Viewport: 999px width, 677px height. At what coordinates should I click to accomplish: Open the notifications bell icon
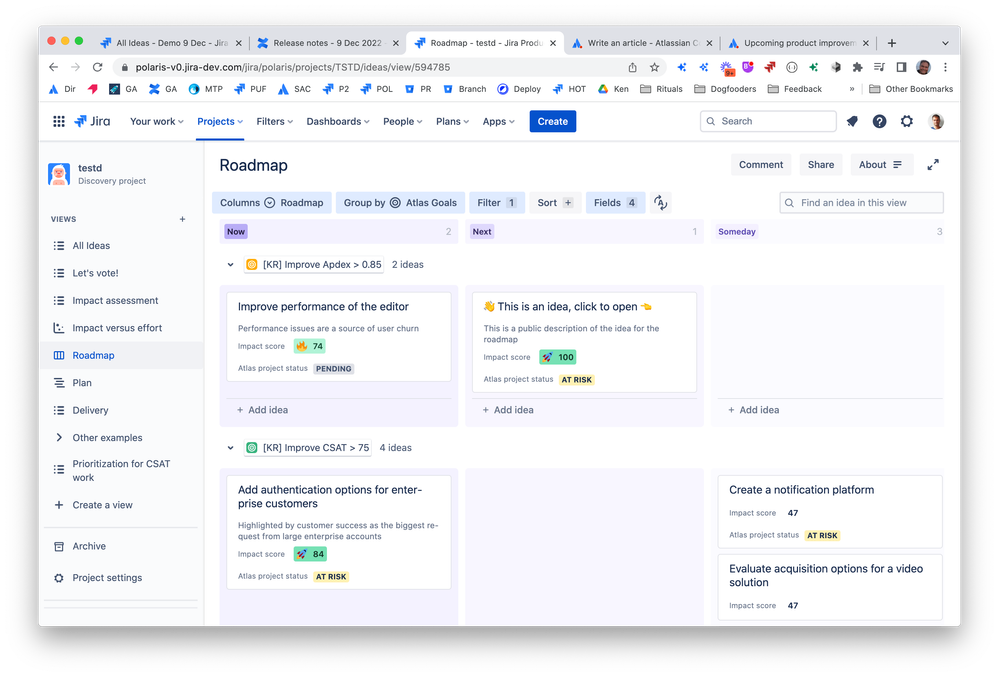[x=852, y=121]
